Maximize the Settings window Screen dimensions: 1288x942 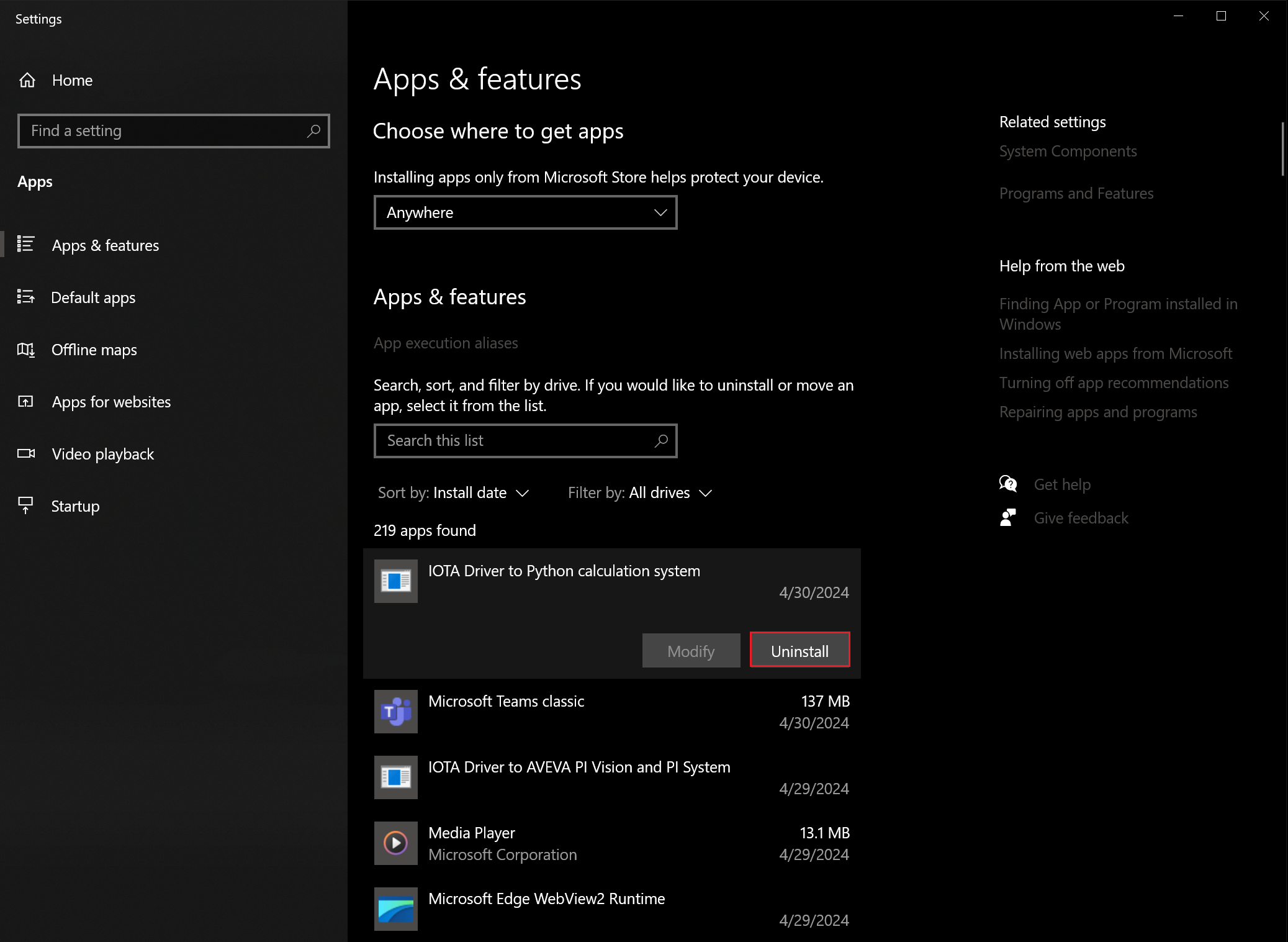click(1221, 16)
